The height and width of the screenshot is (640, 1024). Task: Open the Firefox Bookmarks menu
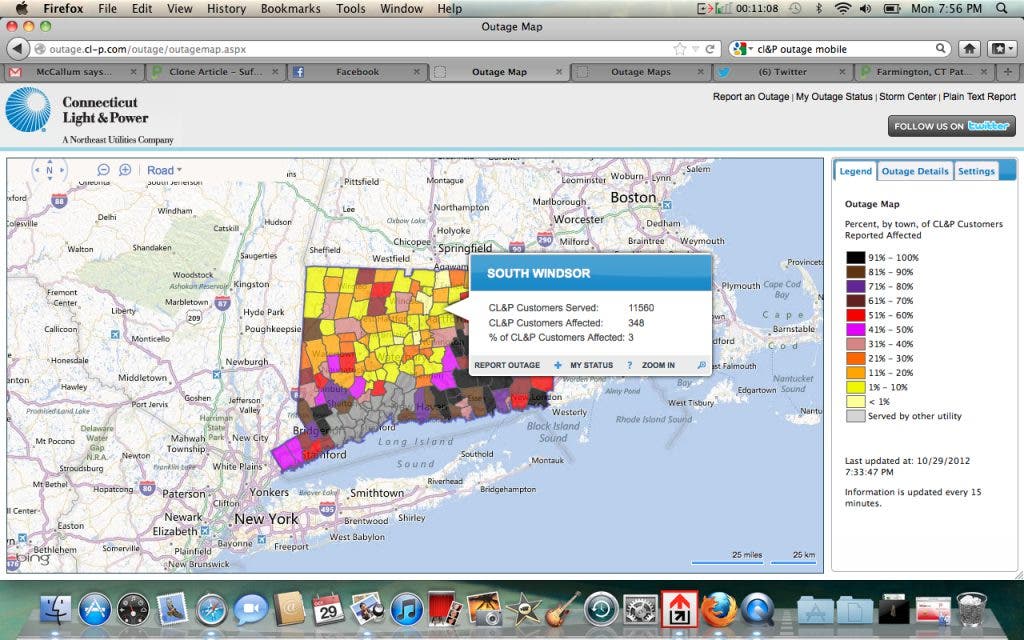[x=288, y=8]
